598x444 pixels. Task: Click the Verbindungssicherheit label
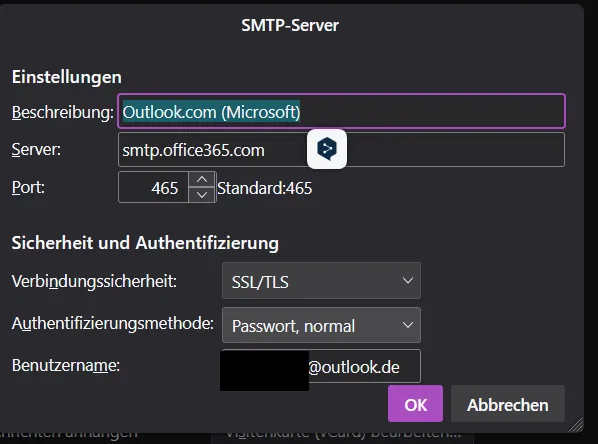click(x=94, y=282)
